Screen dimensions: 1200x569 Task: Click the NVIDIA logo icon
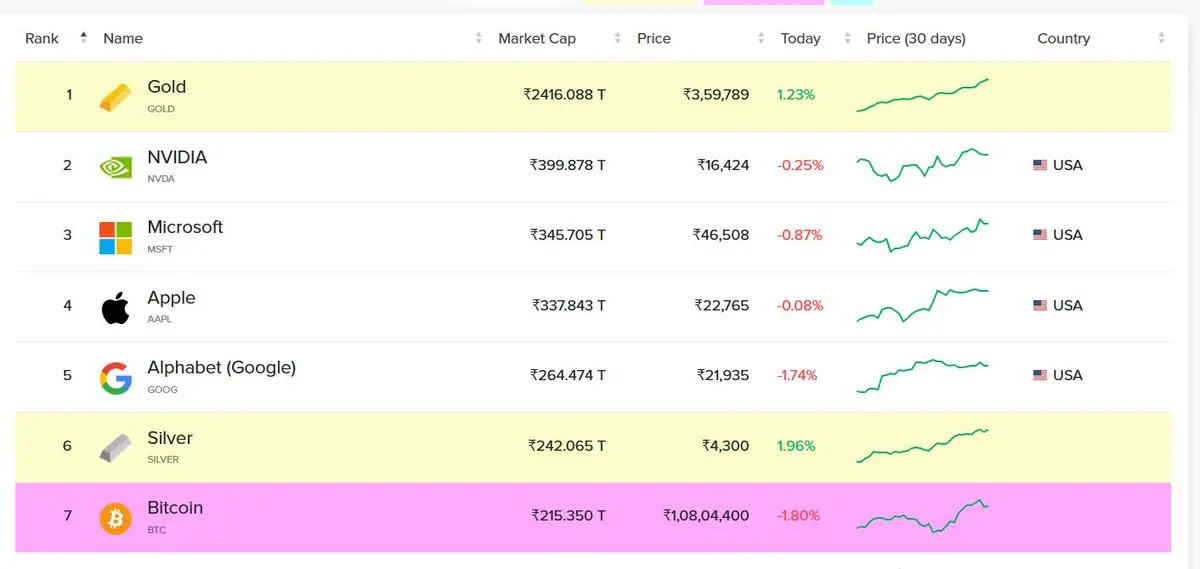click(x=115, y=167)
